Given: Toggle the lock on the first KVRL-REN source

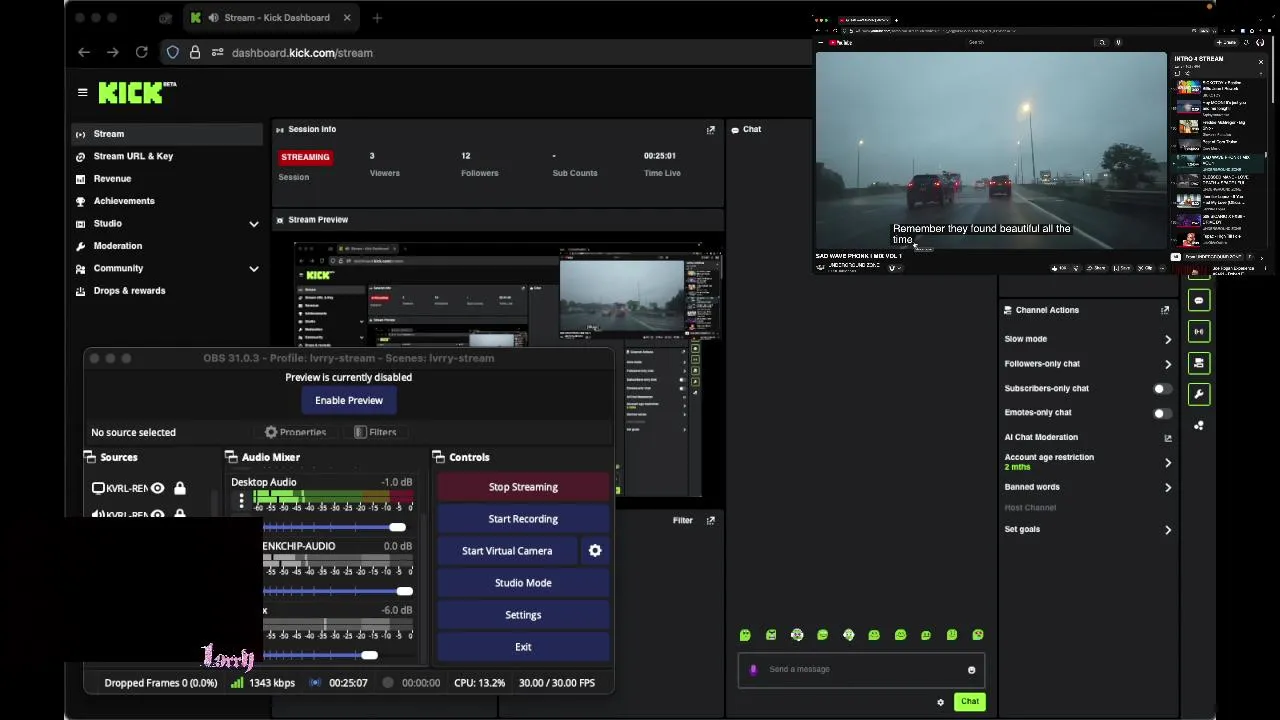Looking at the screenshot, I should click(180, 488).
